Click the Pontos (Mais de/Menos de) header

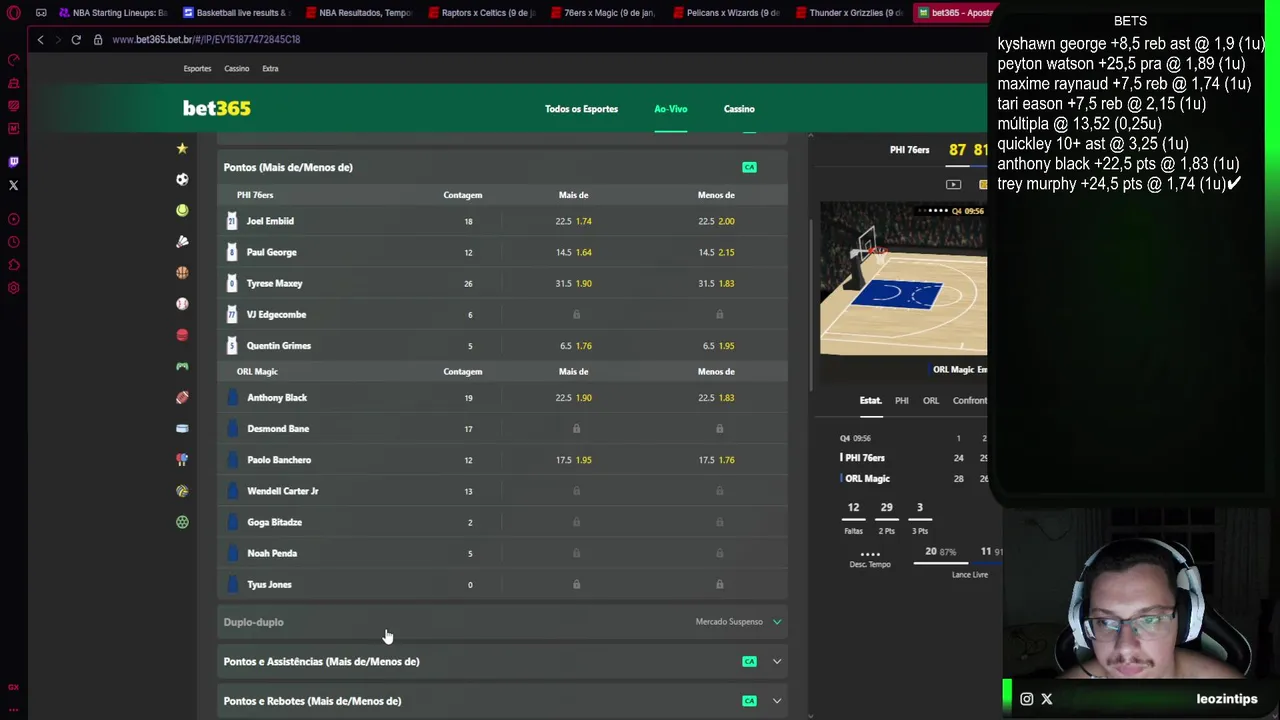[503, 167]
